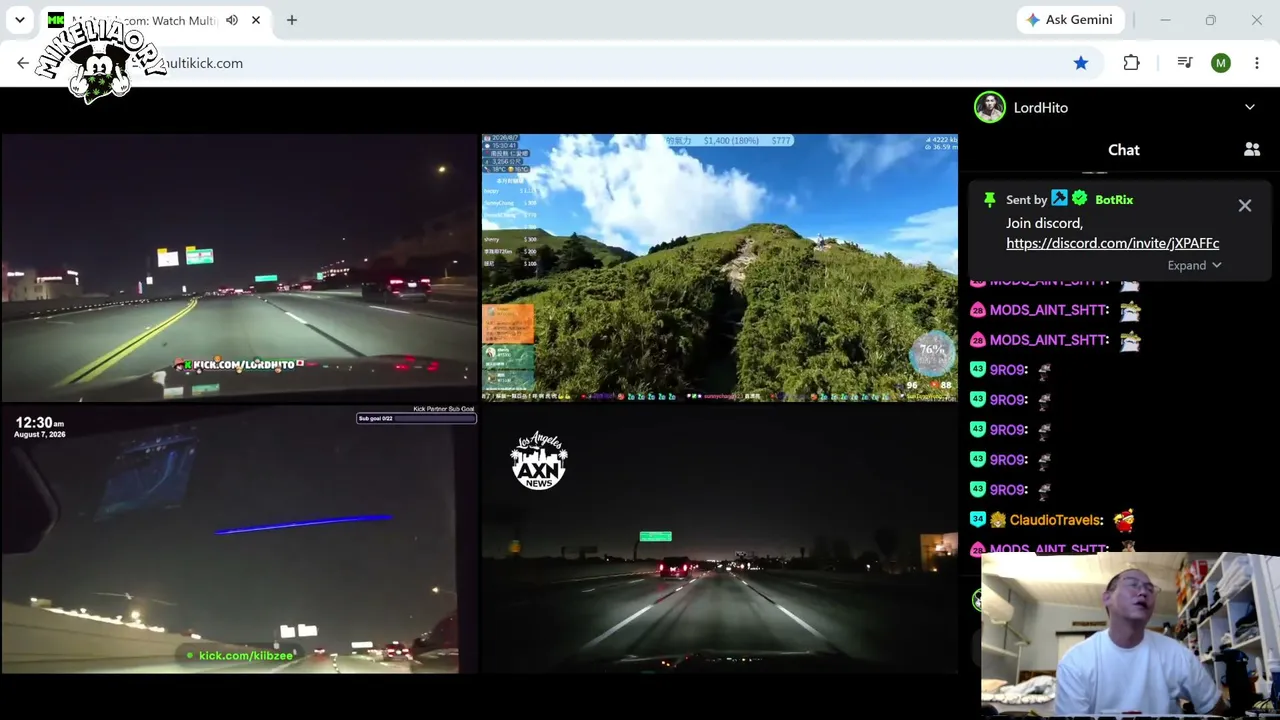Click the BotRix username in pinned message
1280x720 pixels.
click(x=1114, y=200)
